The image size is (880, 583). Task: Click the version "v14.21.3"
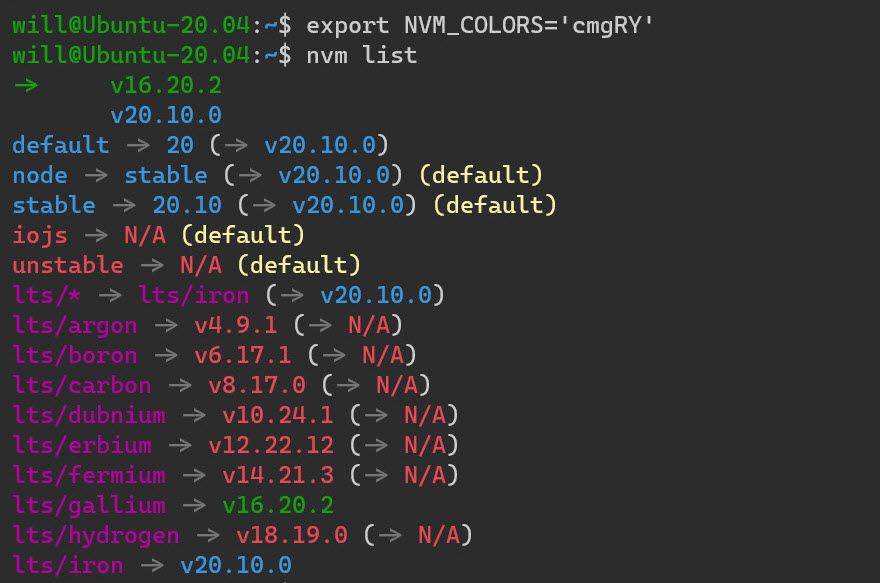(278, 476)
